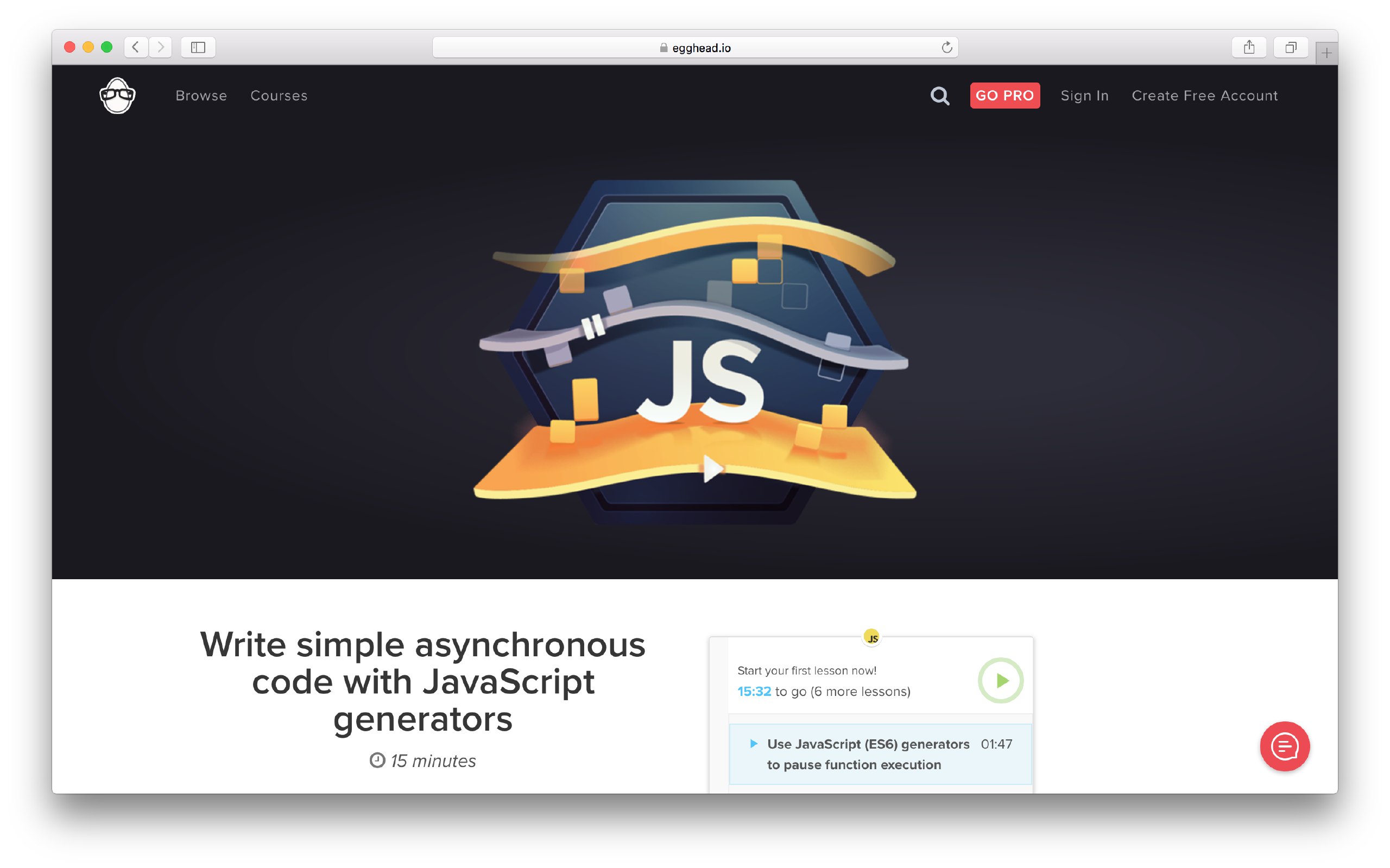Click the egghead logo in the header
Screen dimensions: 1390x868
(117, 96)
